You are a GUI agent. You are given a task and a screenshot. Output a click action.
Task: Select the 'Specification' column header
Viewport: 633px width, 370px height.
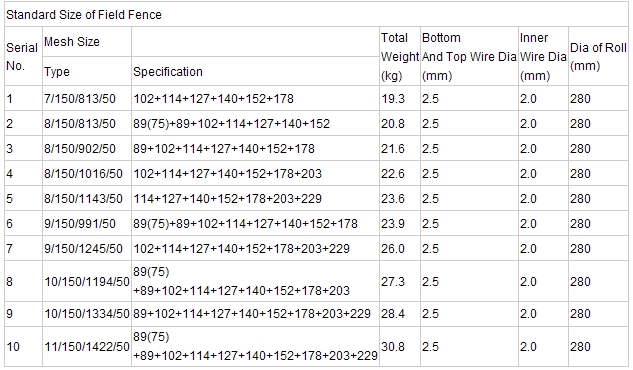(x=168, y=71)
